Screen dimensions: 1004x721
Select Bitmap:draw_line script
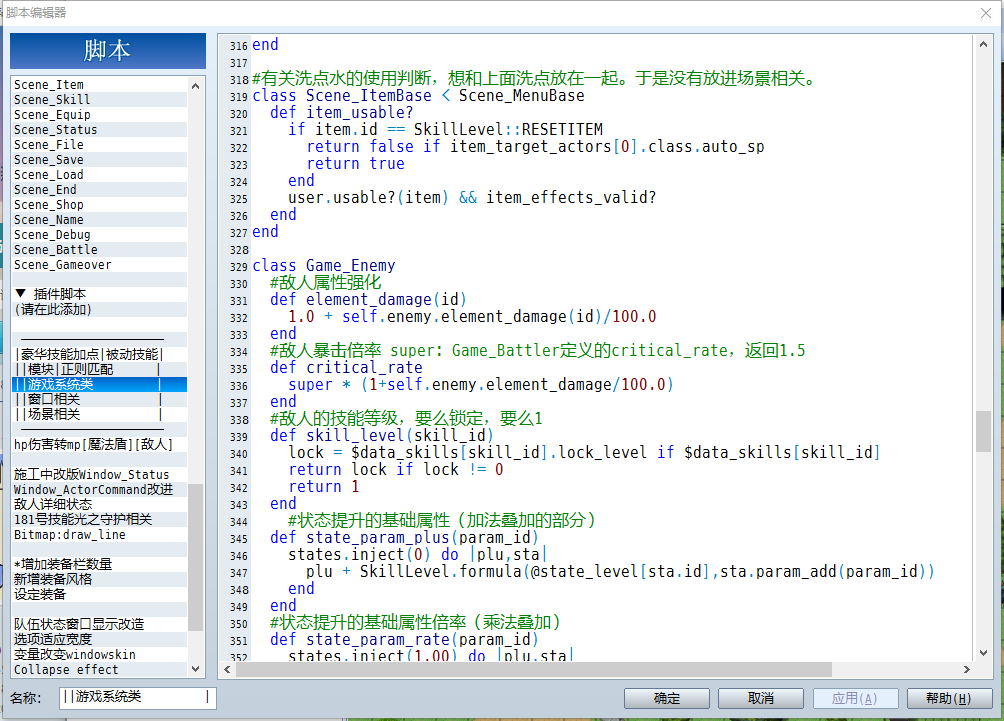click(99, 534)
